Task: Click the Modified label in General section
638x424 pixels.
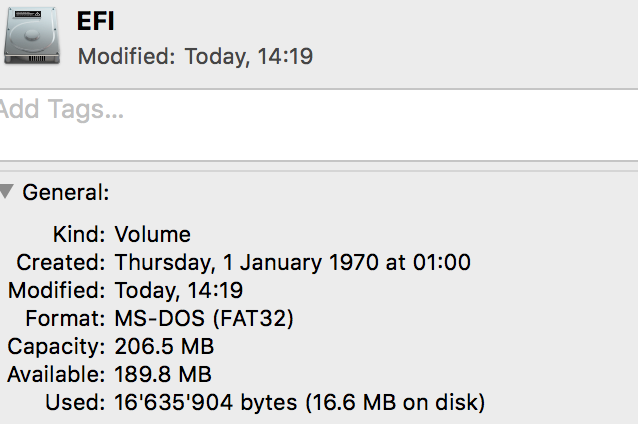Action: tap(56, 291)
